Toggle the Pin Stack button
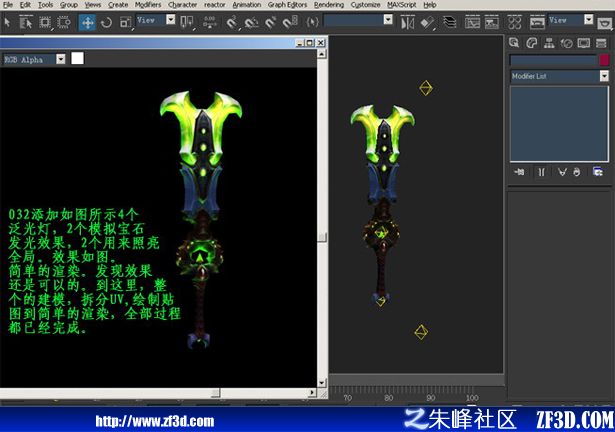Image resolution: width=615 pixels, height=432 pixels. [519, 172]
